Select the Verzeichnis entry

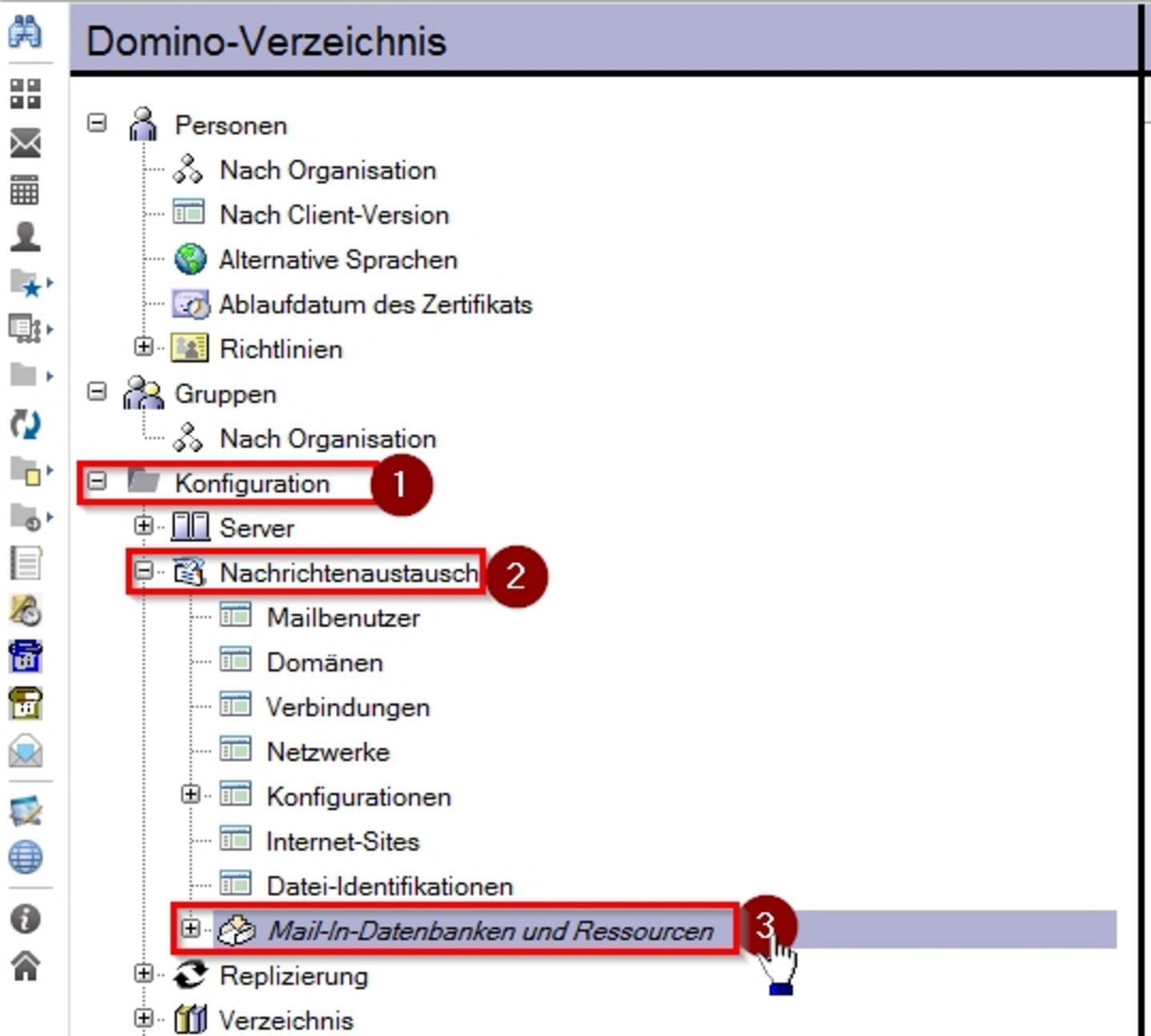click(286, 1021)
